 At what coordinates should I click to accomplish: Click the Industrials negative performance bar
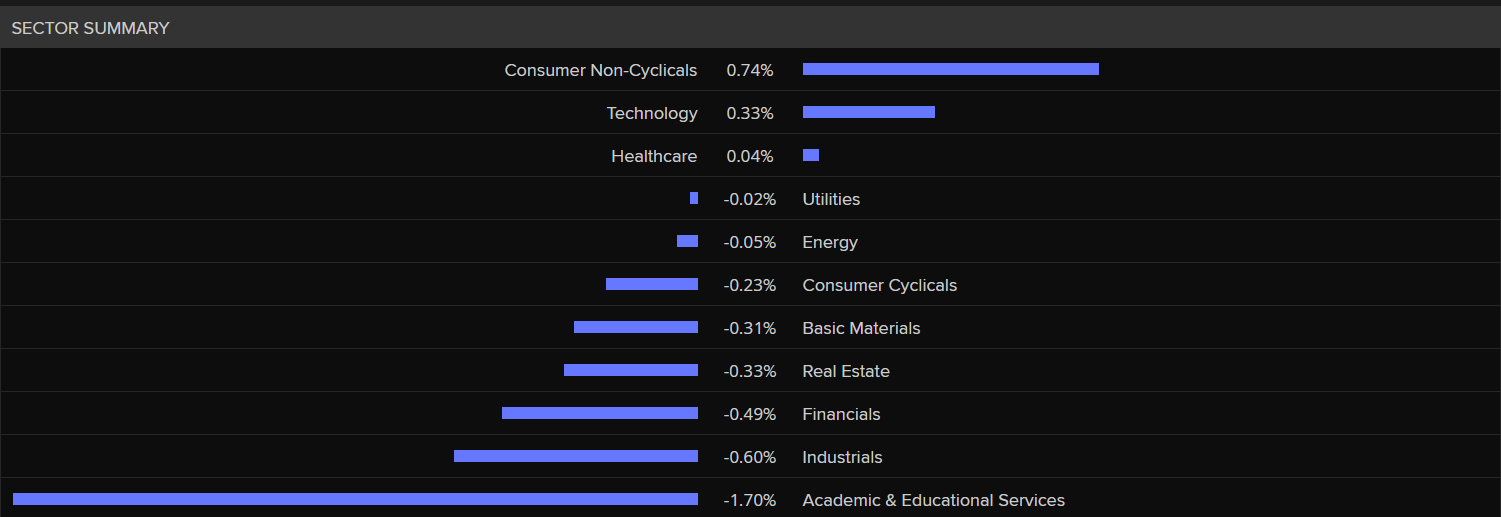575,456
